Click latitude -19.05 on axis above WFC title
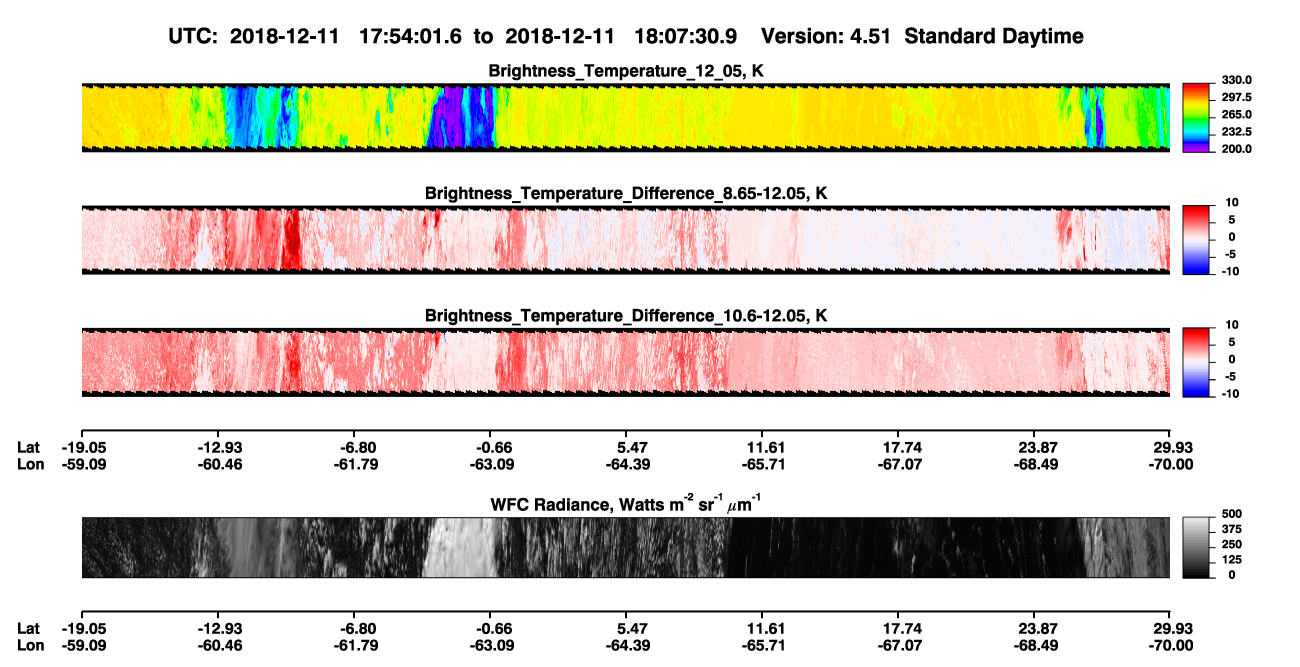1300x667 pixels. tap(84, 447)
